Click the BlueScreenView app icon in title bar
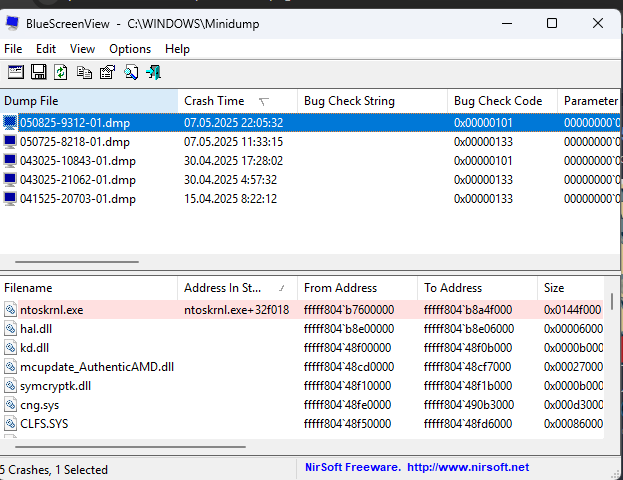Image resolution: width=623 pixels, height=480 pixels. tap(13, 23)
